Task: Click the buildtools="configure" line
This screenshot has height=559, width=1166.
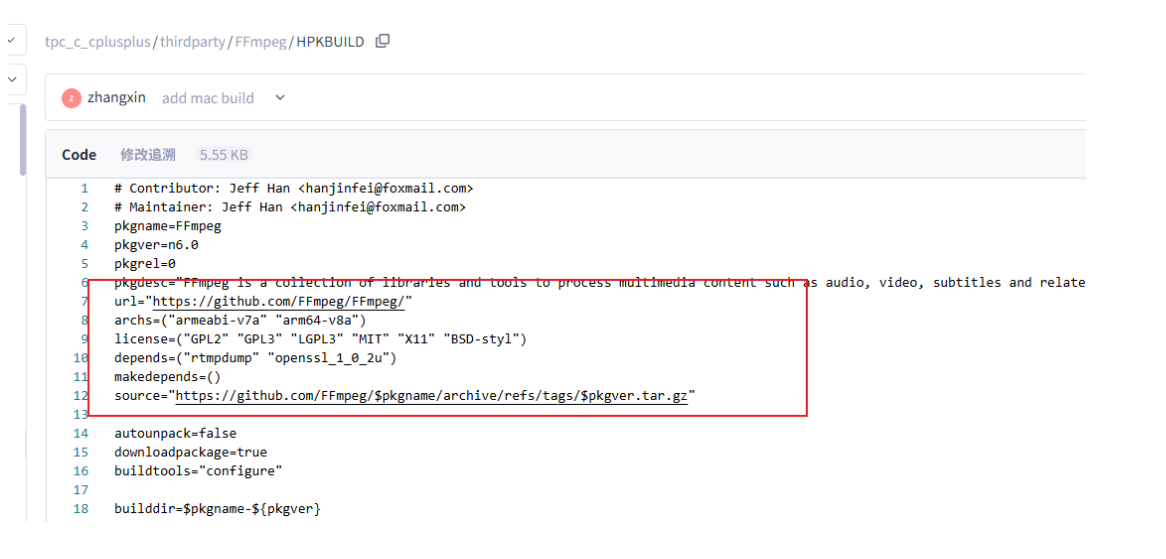Action: 199,471
